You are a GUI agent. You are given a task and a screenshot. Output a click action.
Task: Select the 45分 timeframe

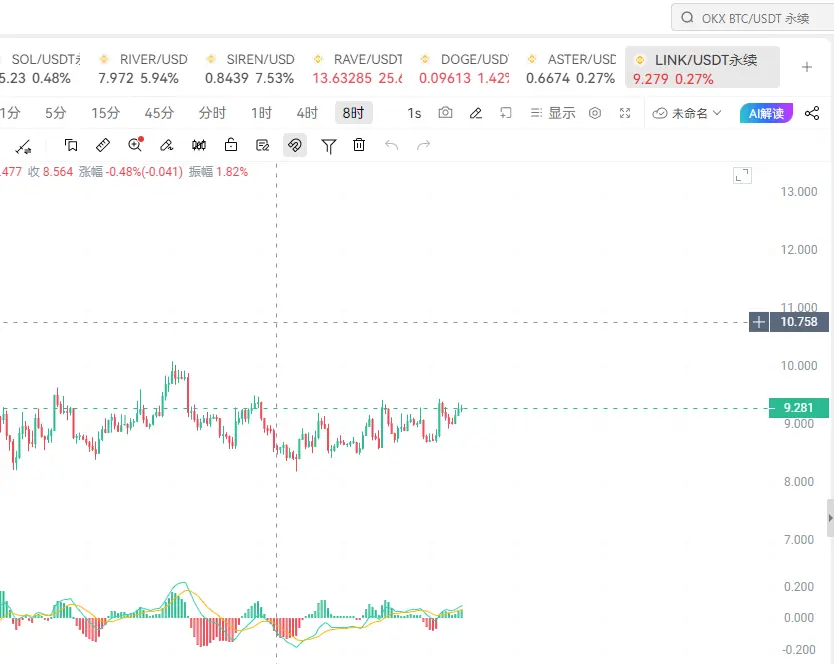click(x=159, y=113)
